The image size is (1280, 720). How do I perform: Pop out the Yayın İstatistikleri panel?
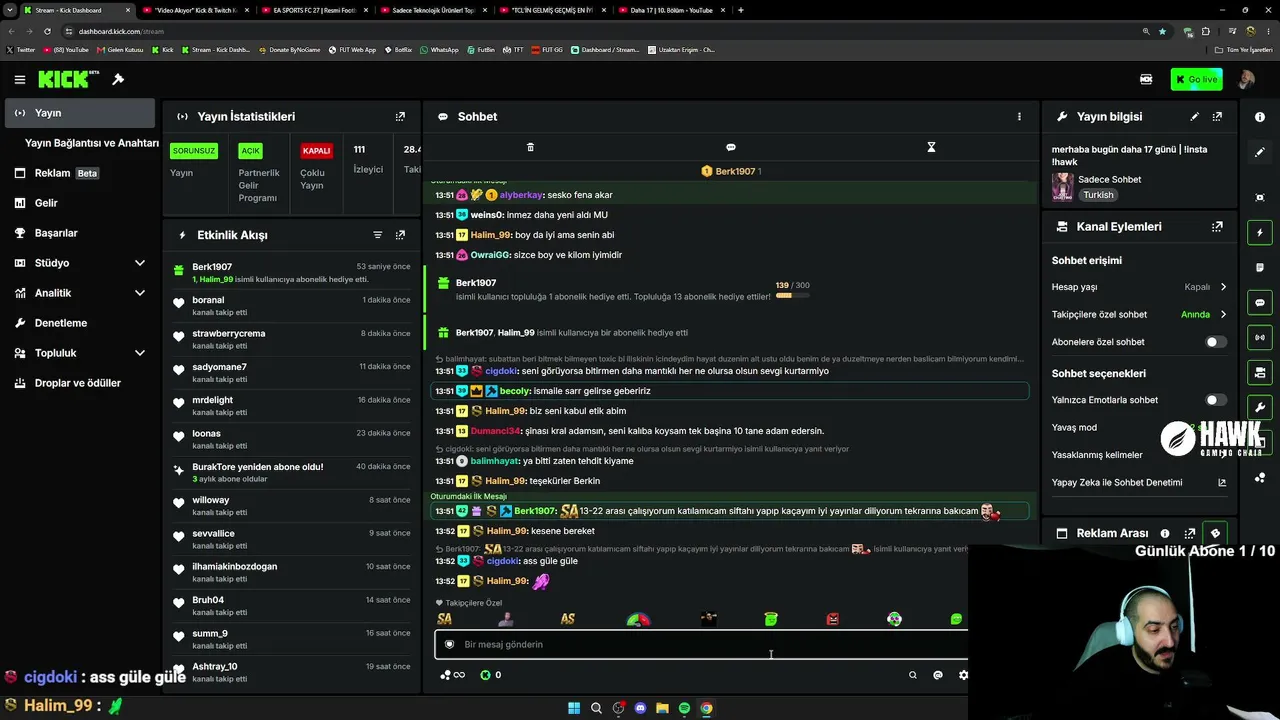(400, 116)
